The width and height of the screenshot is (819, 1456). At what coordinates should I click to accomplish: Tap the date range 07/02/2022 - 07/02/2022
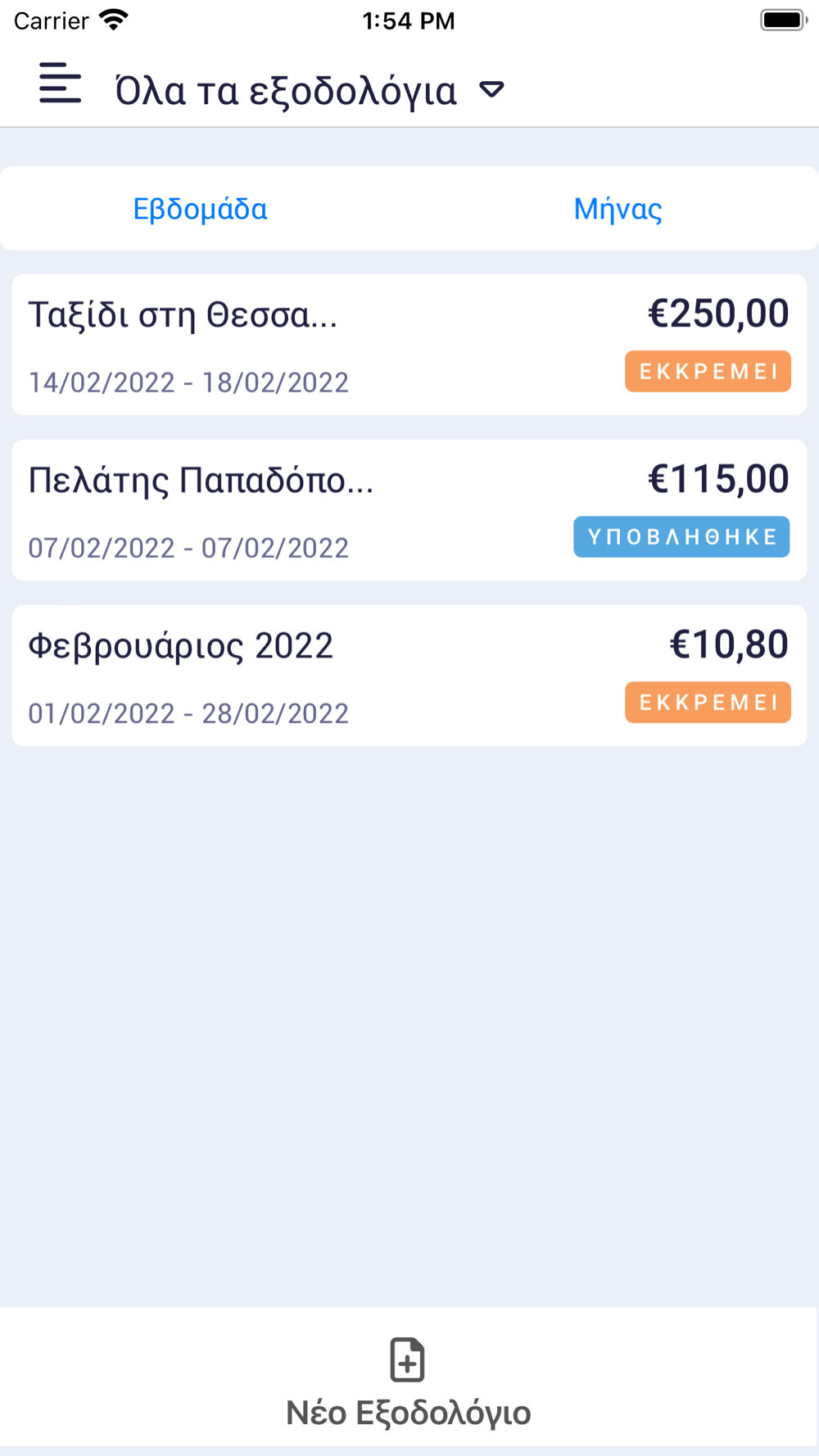point(188,548)
